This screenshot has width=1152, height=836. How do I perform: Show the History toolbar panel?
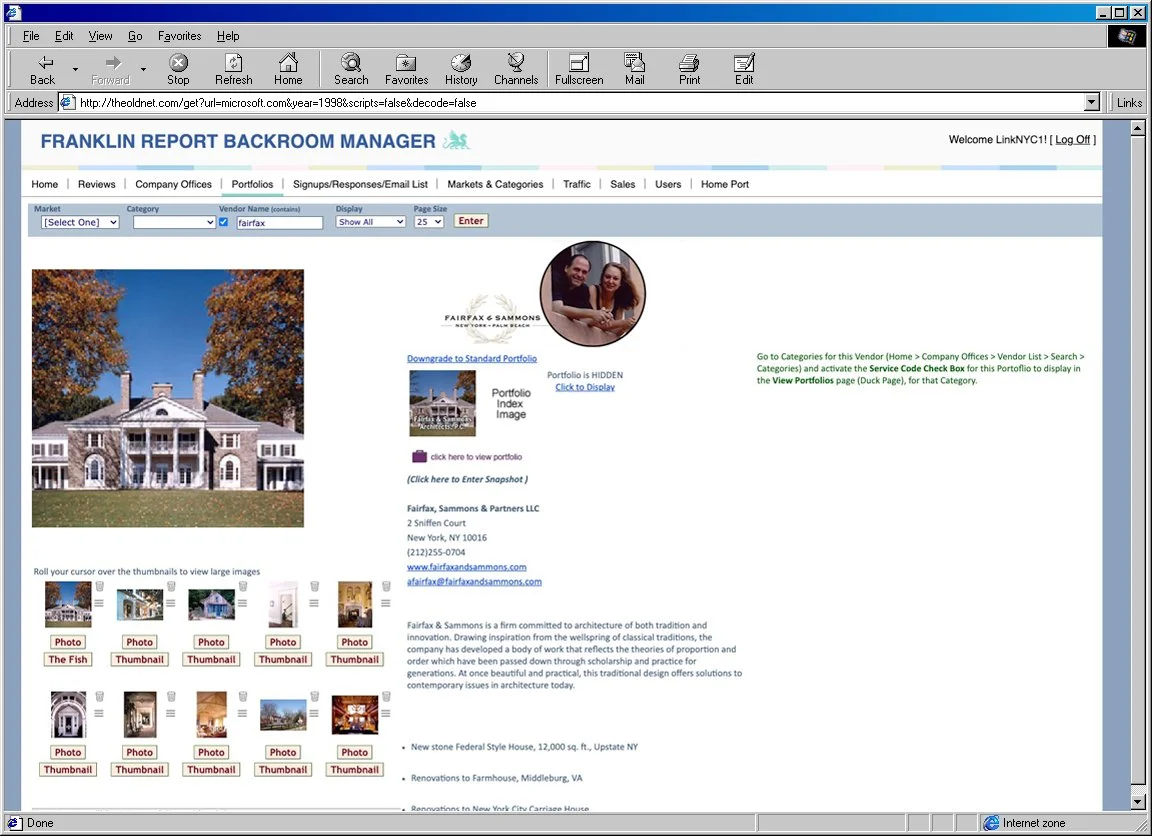tap(461, 70)
